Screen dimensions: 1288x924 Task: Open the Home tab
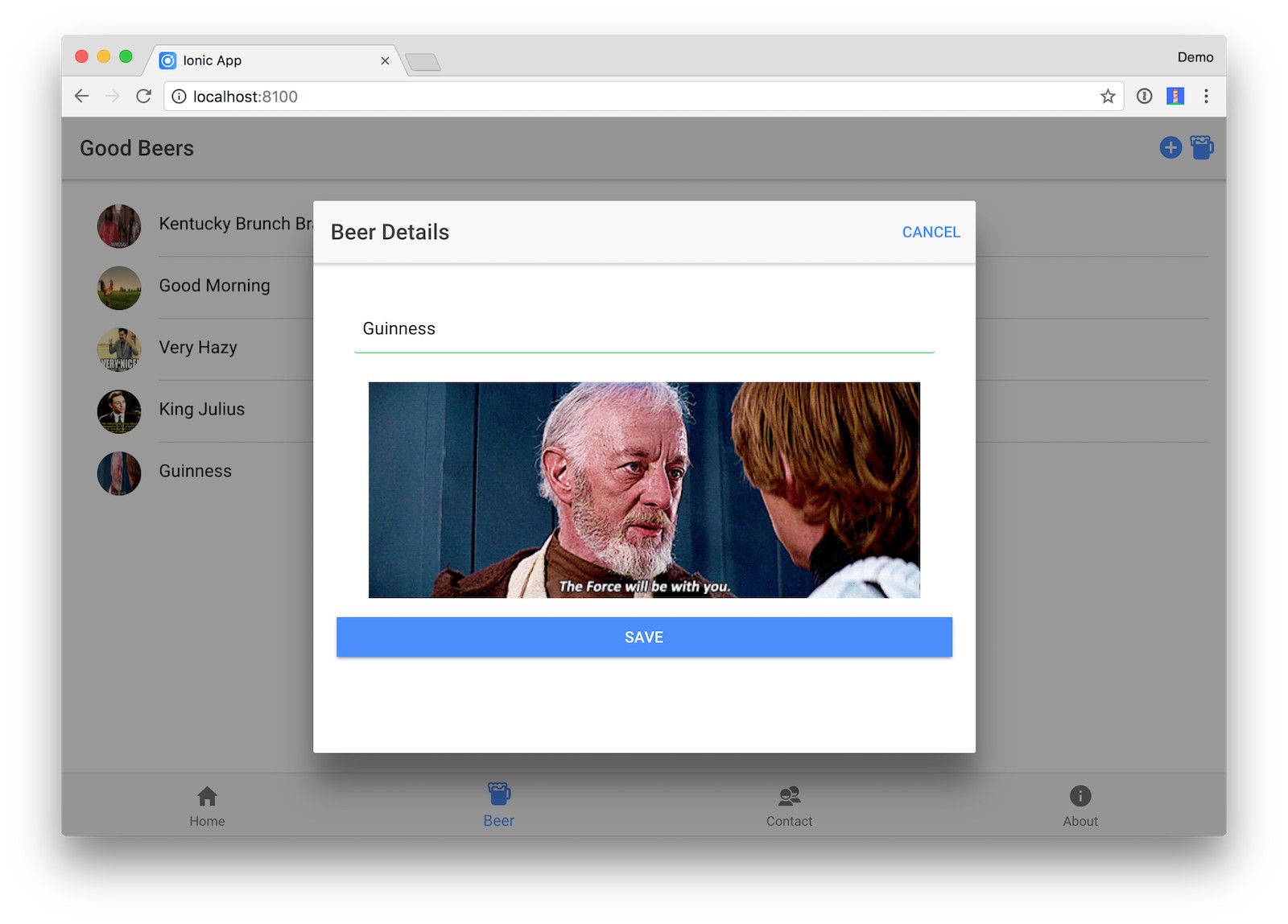[207, 806]
